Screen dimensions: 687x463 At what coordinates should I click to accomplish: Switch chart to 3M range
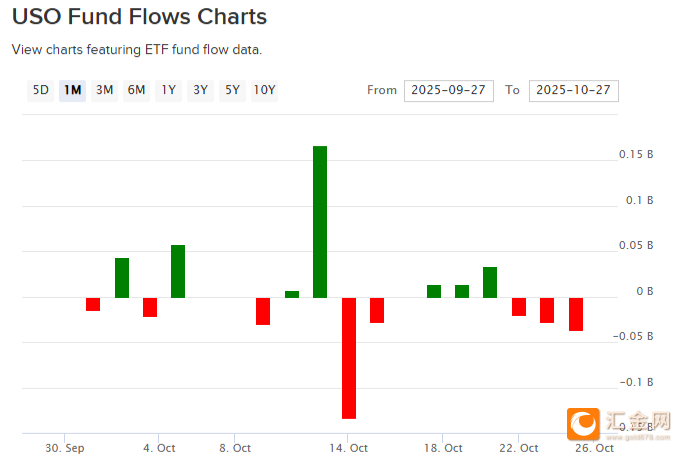(104, 90)
